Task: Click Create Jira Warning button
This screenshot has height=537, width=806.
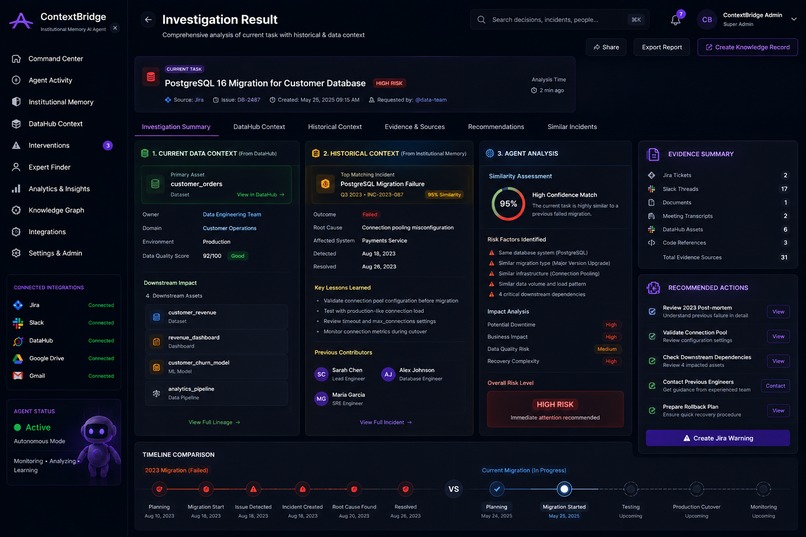Action: point(718,438)
